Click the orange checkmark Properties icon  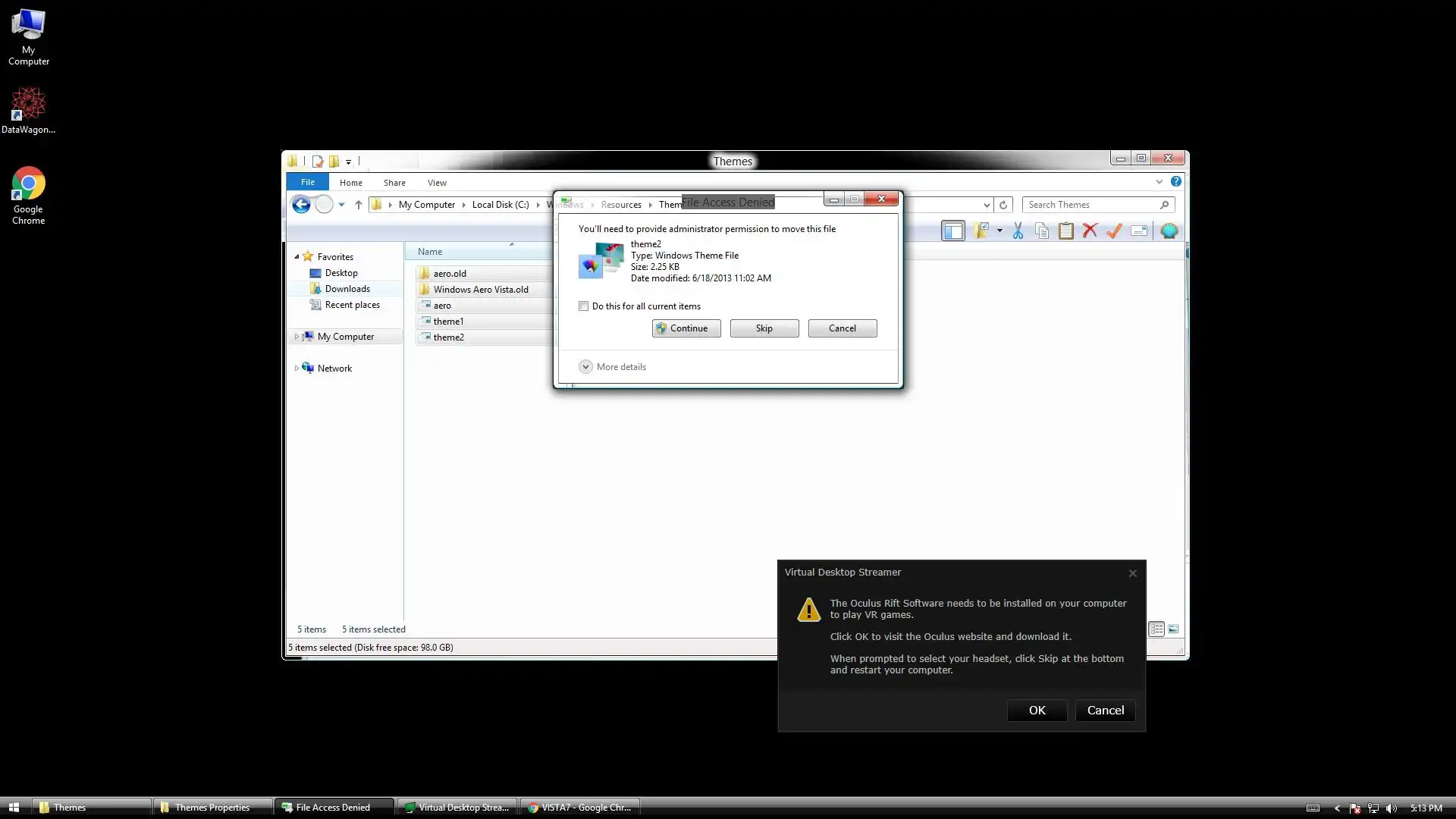point(1114,231)
